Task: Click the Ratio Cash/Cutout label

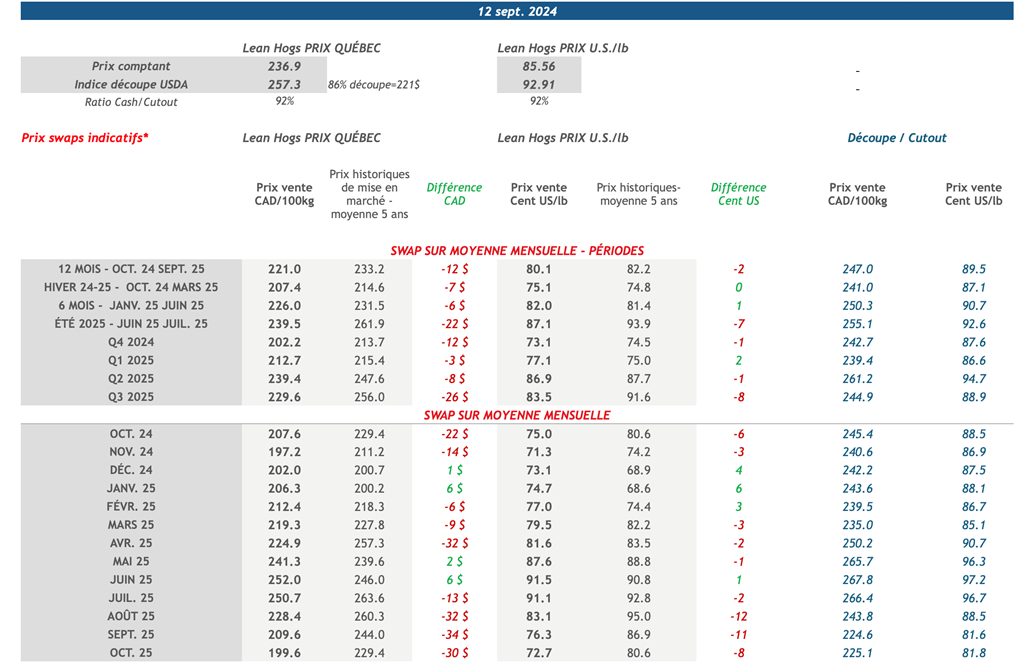Action: coord(131,102)
